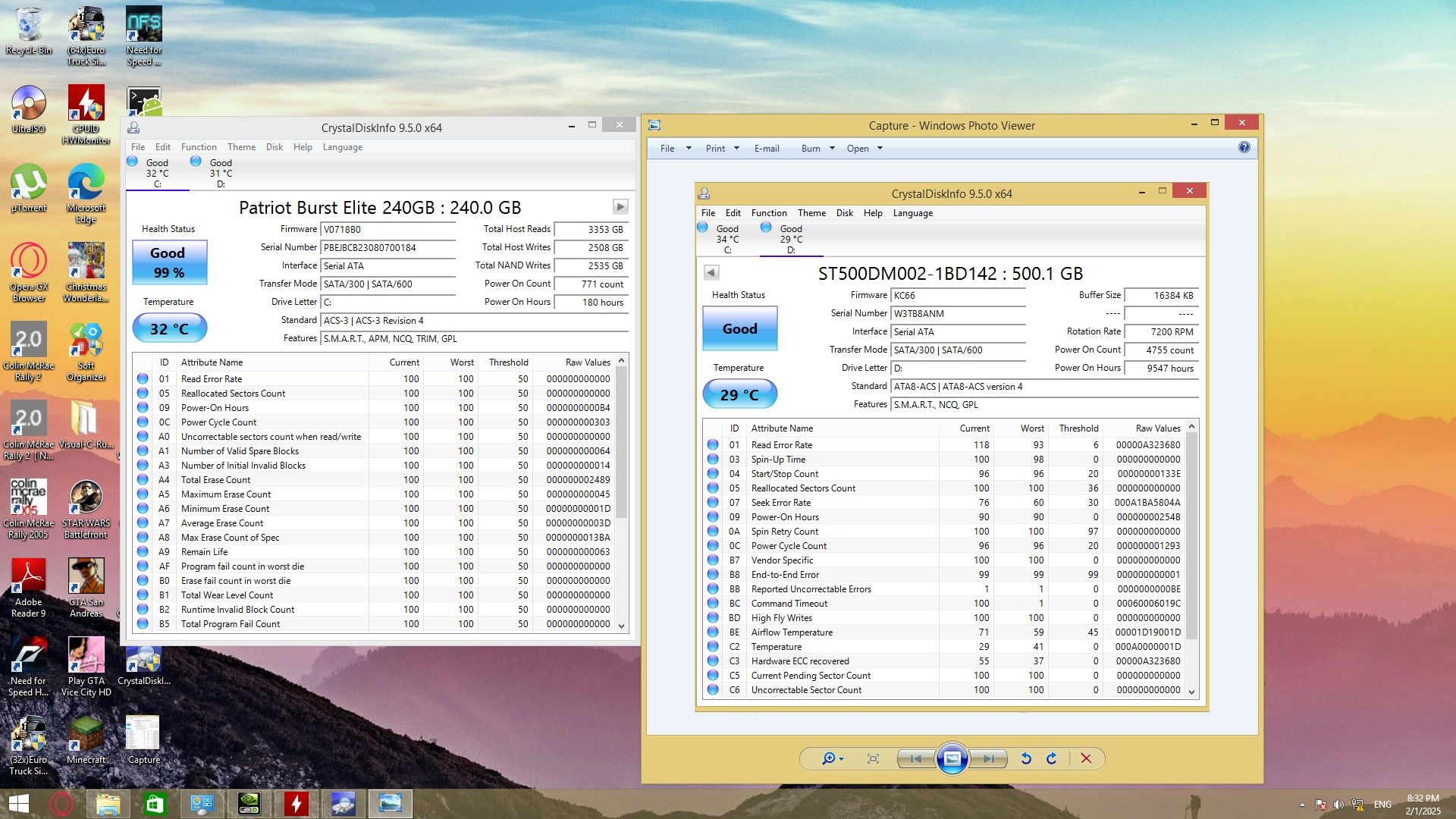Open Adobe Reader 9 shortcut
This screenshot has width=1456, height=819.
(x=29, y=588)
